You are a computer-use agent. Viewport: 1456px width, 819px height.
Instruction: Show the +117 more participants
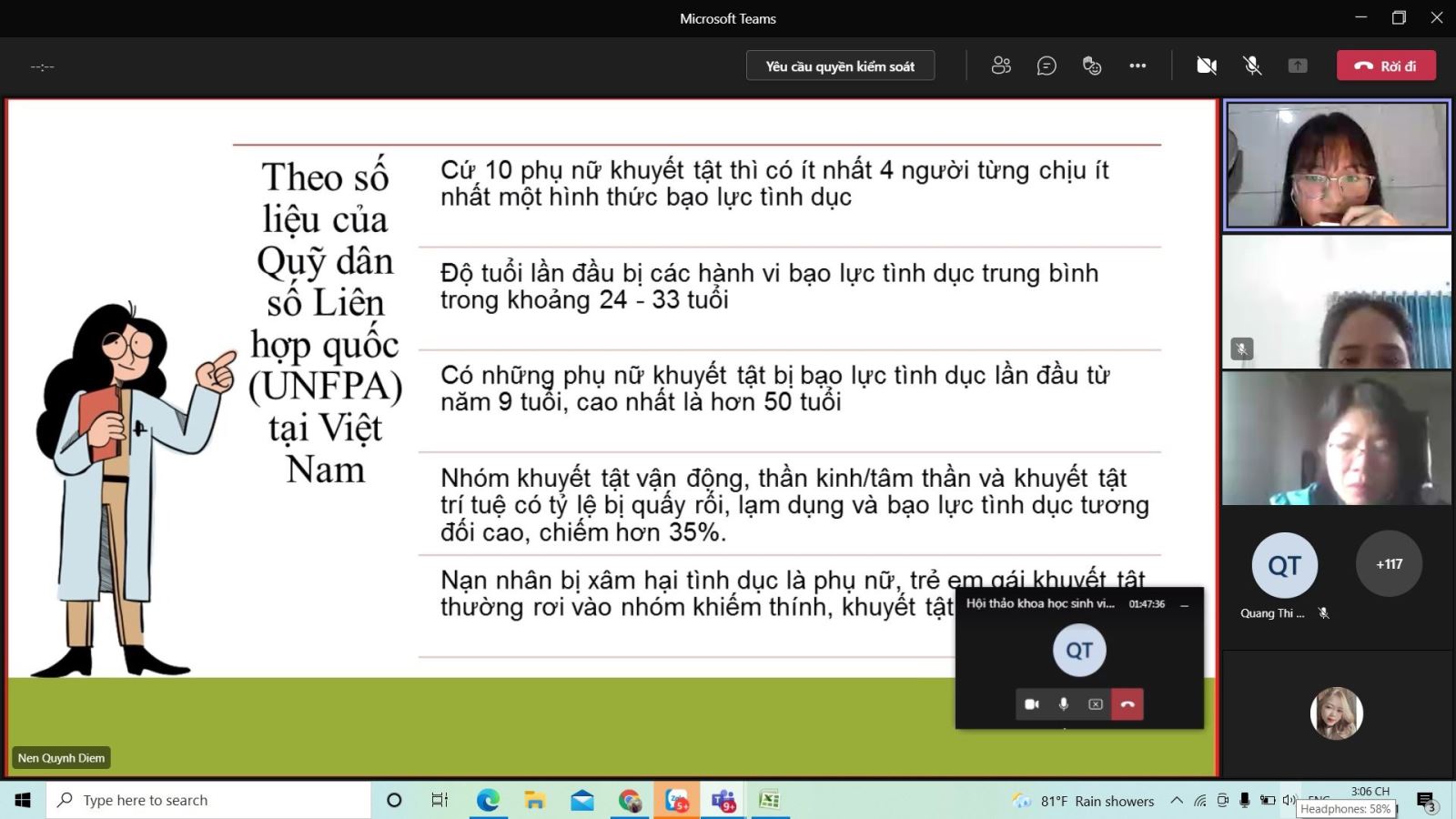(1389, 564)
